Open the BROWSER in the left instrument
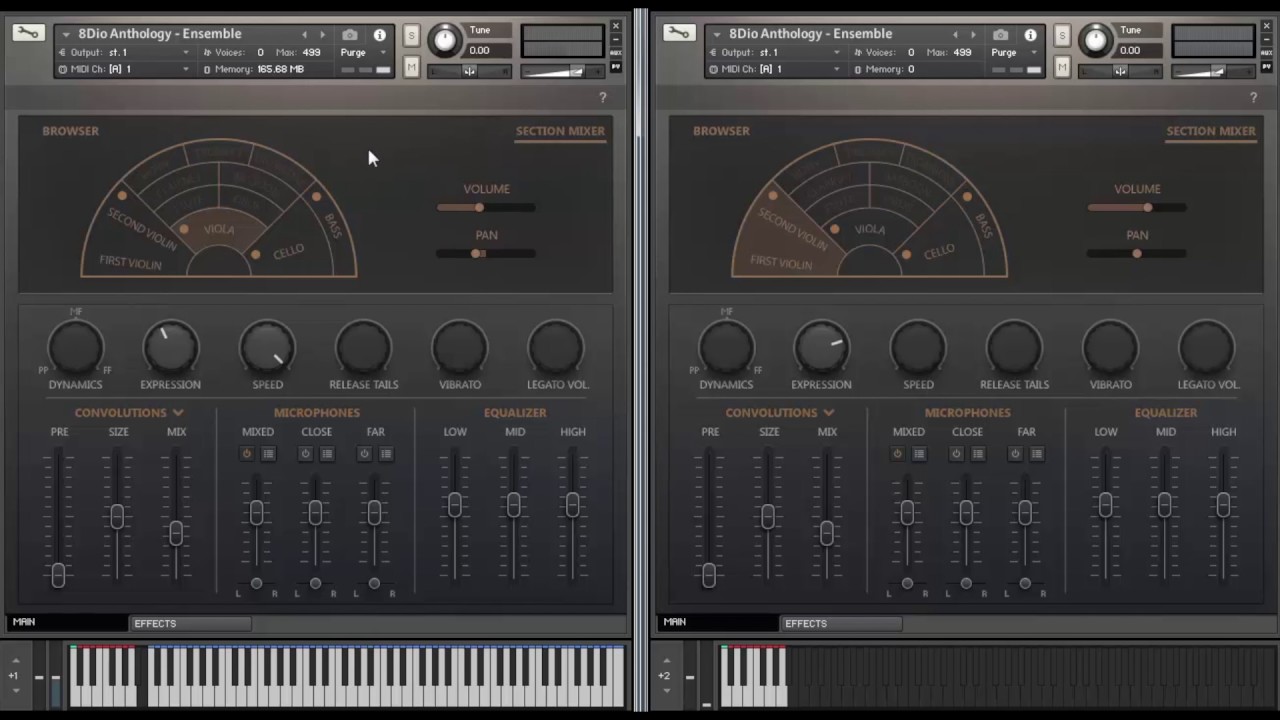 tap(70, 131)
